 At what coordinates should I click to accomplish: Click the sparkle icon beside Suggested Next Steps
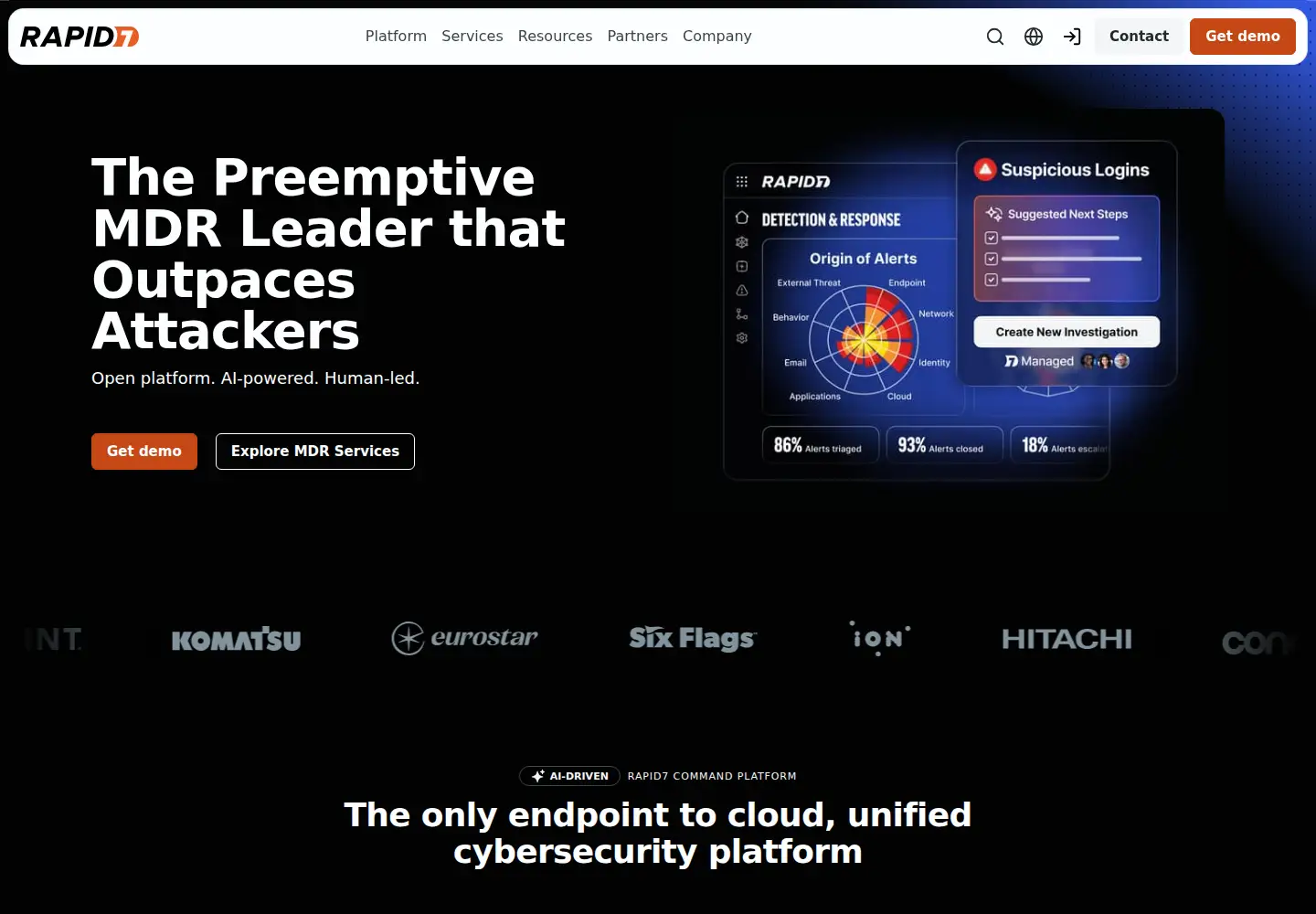[993, 214]
